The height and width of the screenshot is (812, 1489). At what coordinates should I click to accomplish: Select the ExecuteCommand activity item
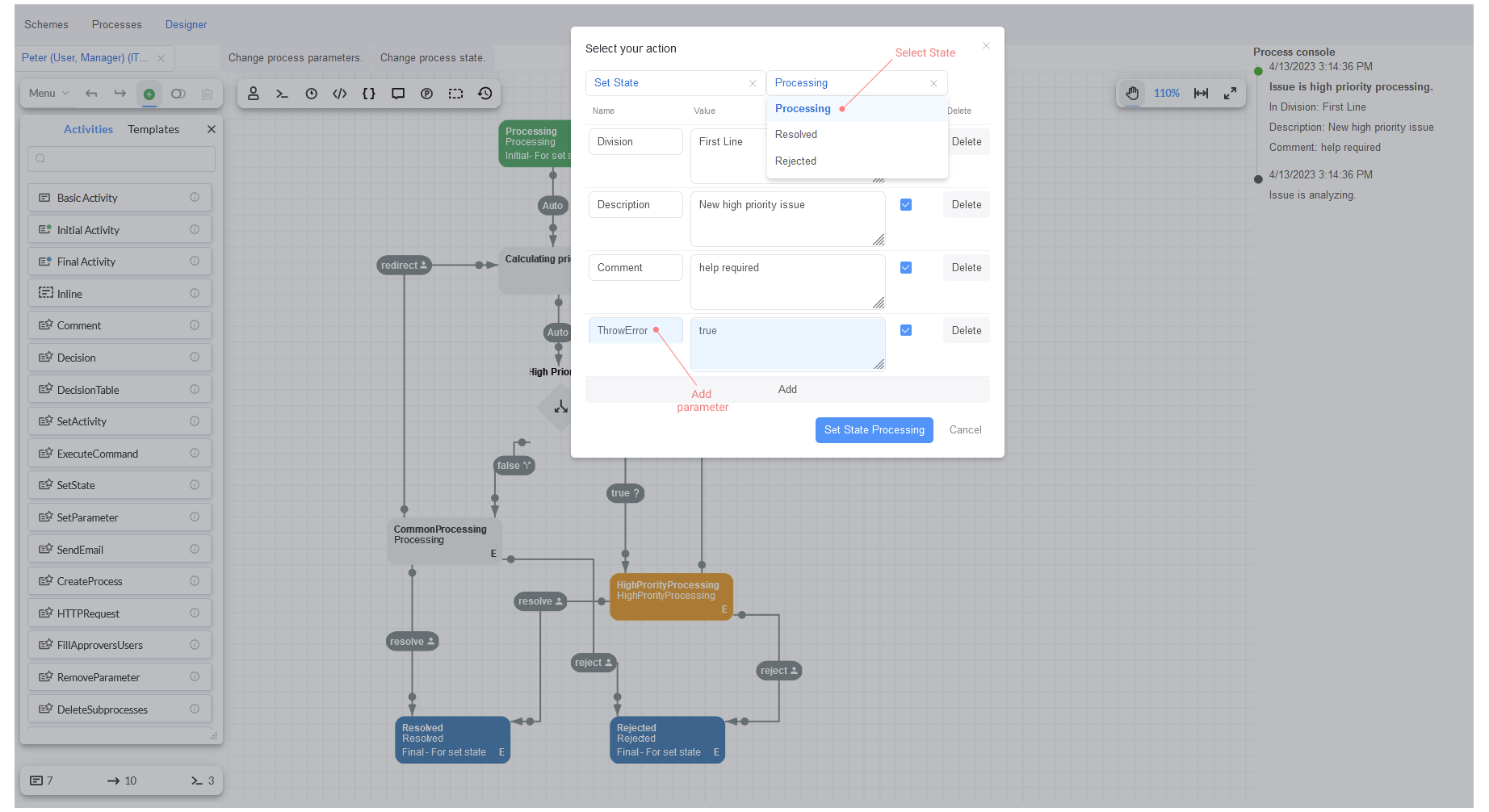click(x=120, y=454)
